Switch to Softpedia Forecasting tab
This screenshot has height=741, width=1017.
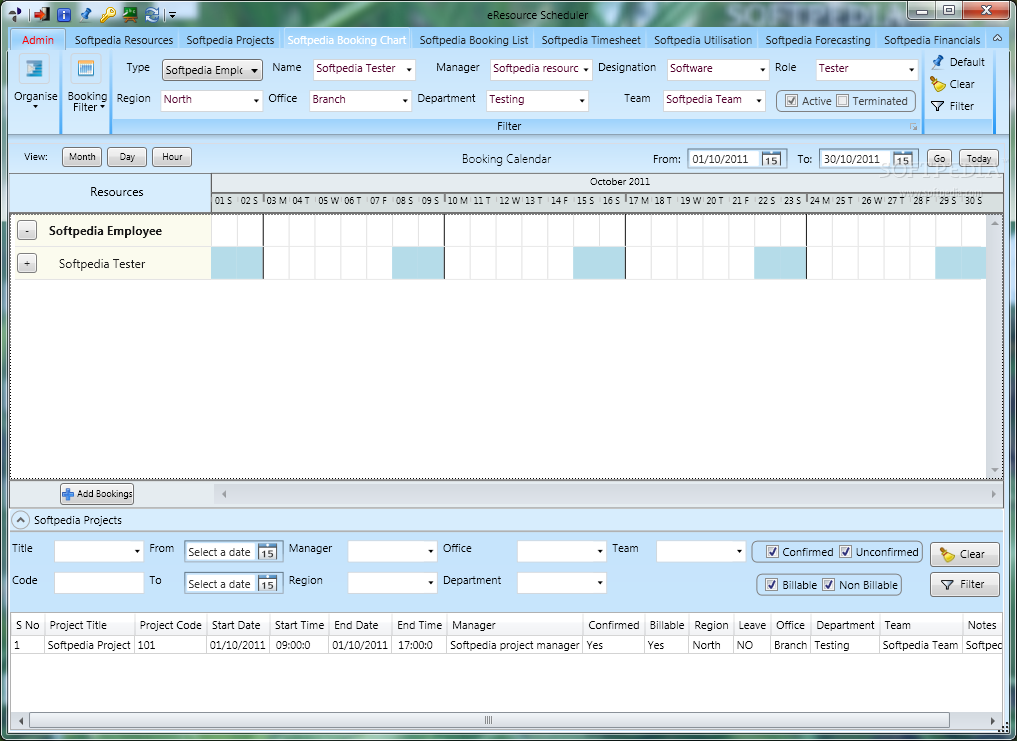818,40
